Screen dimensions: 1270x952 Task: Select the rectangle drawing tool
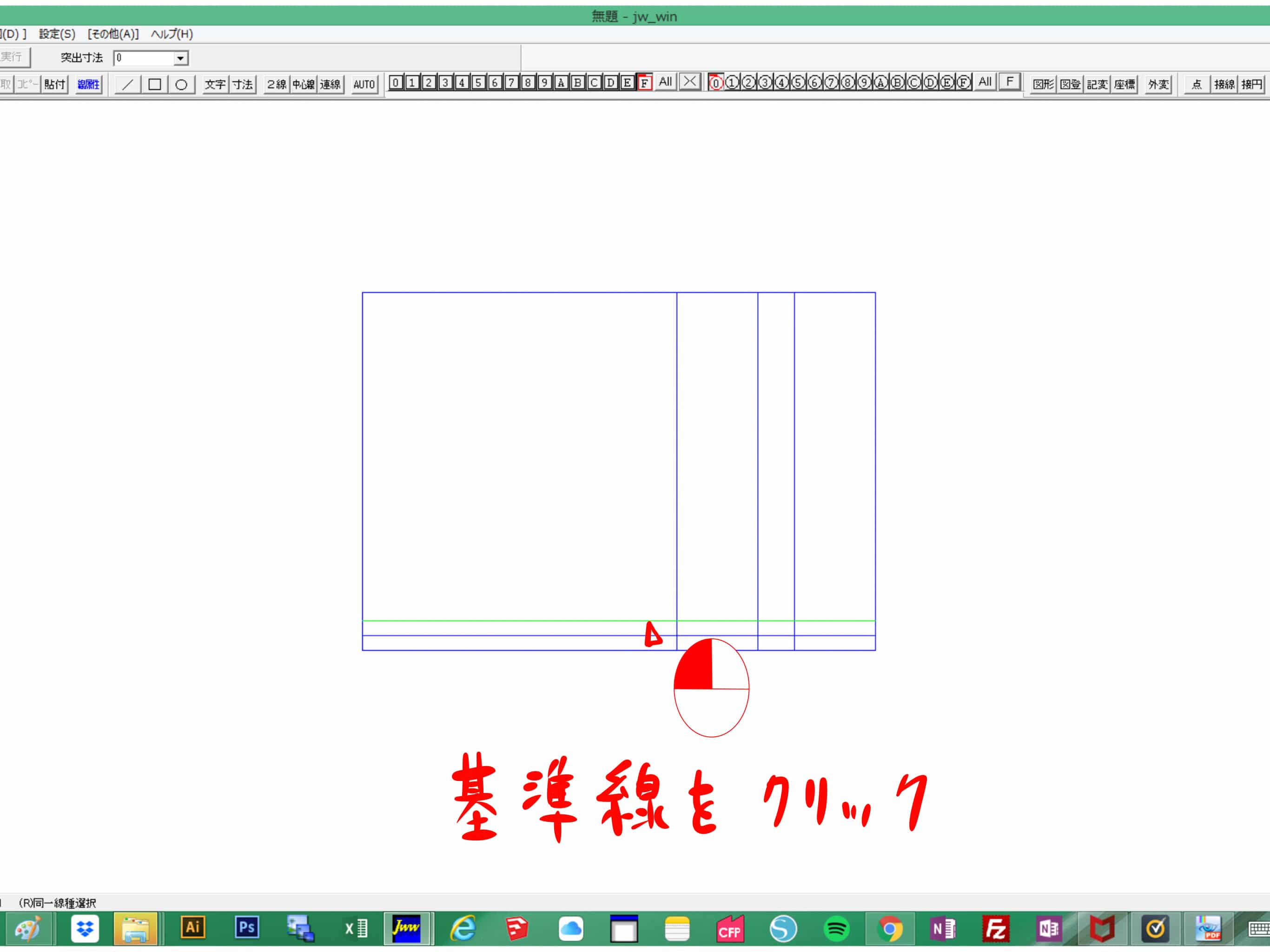pyautogui.click(x=154, y=85)
